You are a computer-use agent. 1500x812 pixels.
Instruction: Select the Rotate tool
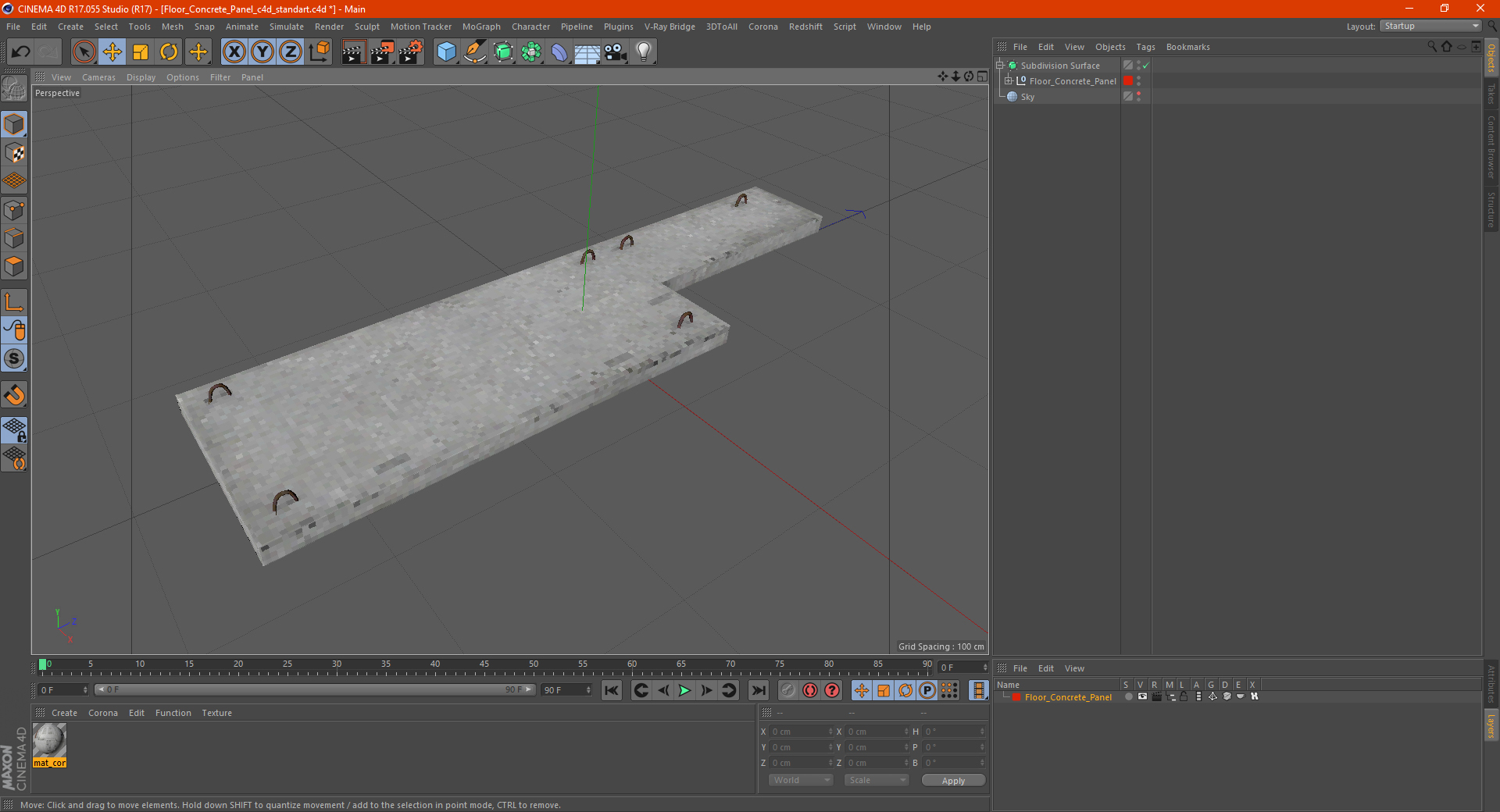pyautogui.click(x=169, y=52)
